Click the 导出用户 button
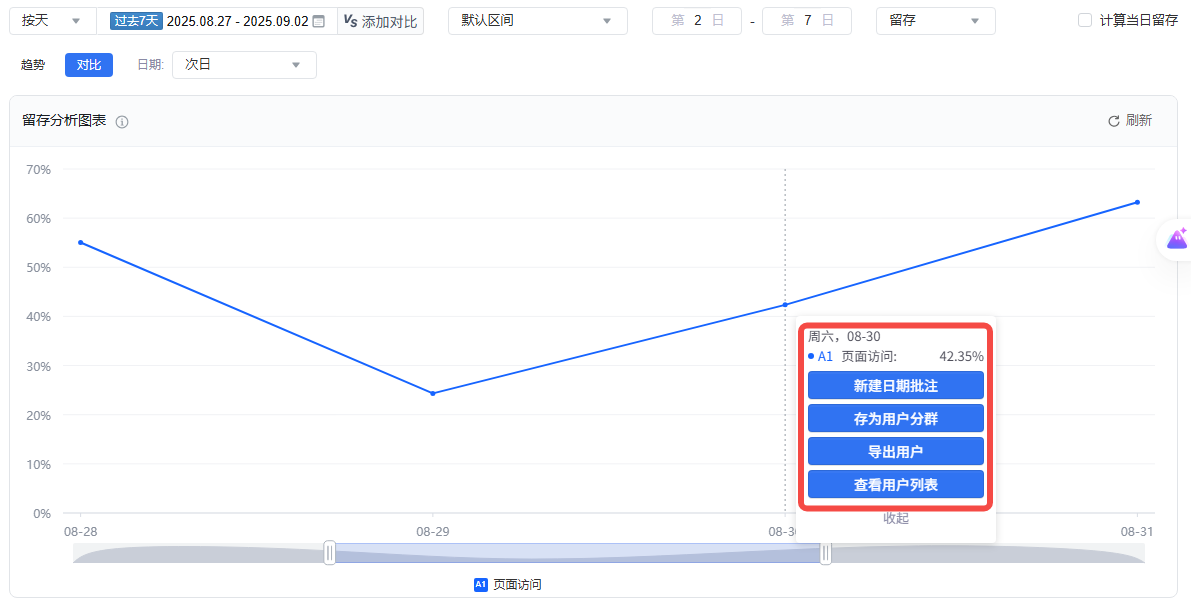1191x602 pixels. pyautogui.click(x=896, y=452)
